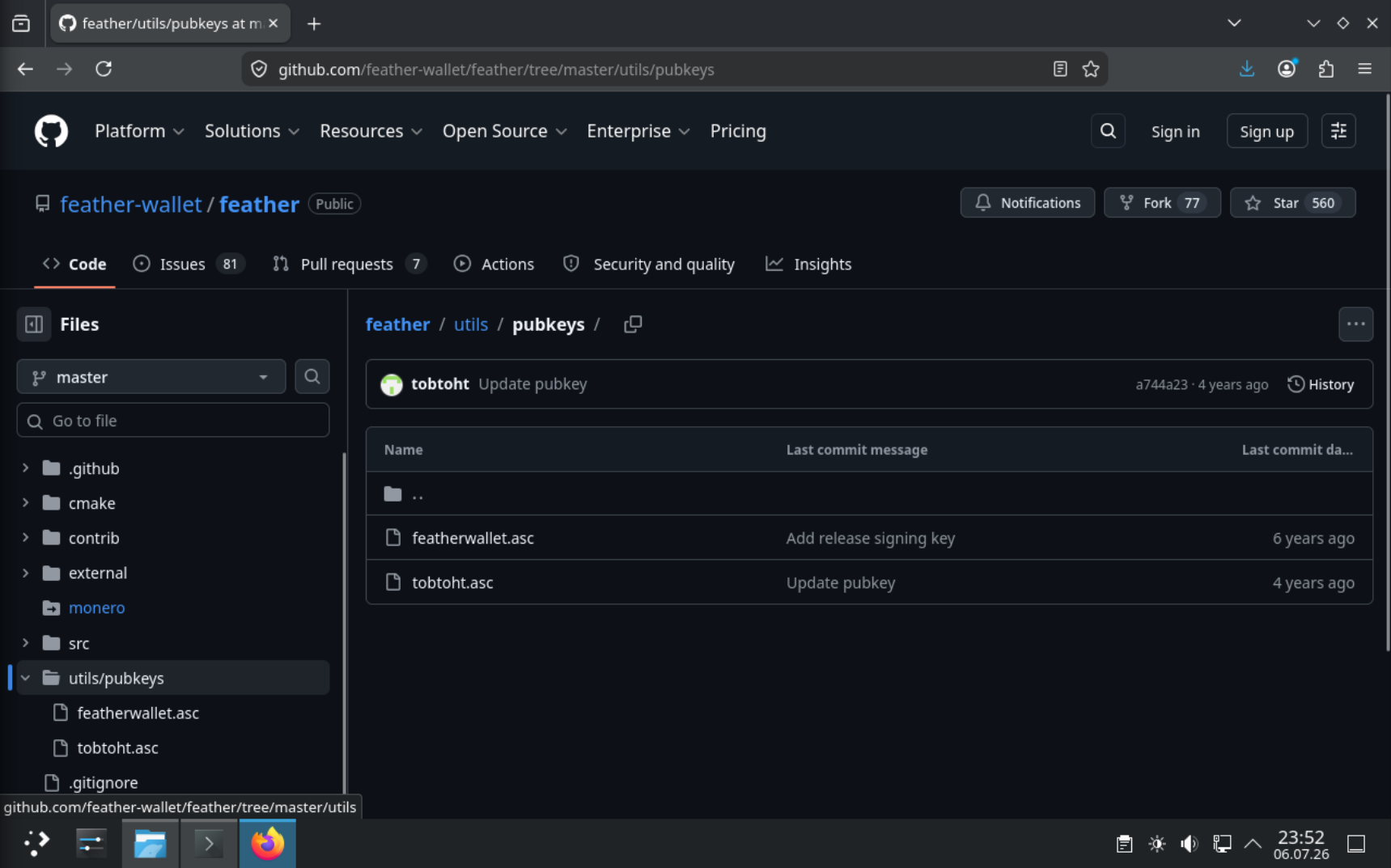Collapse utils/pubkeys folder in tree

[25, 678]
